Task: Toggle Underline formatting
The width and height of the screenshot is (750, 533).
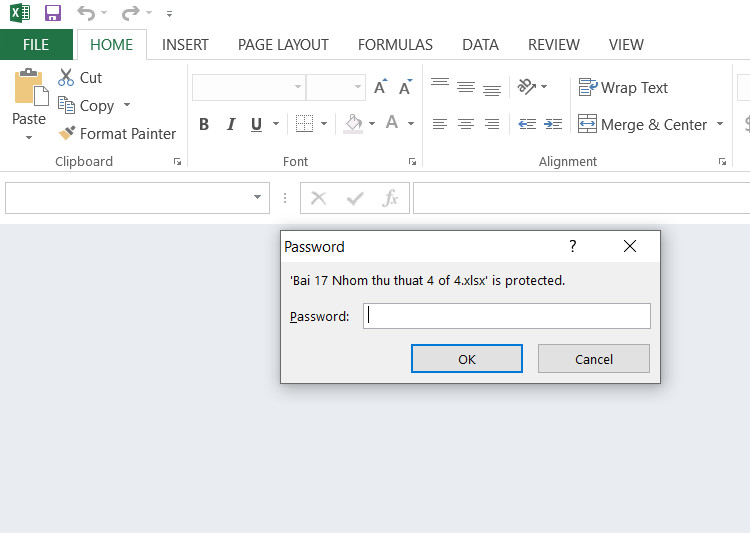Action: (x=256, y=124)
